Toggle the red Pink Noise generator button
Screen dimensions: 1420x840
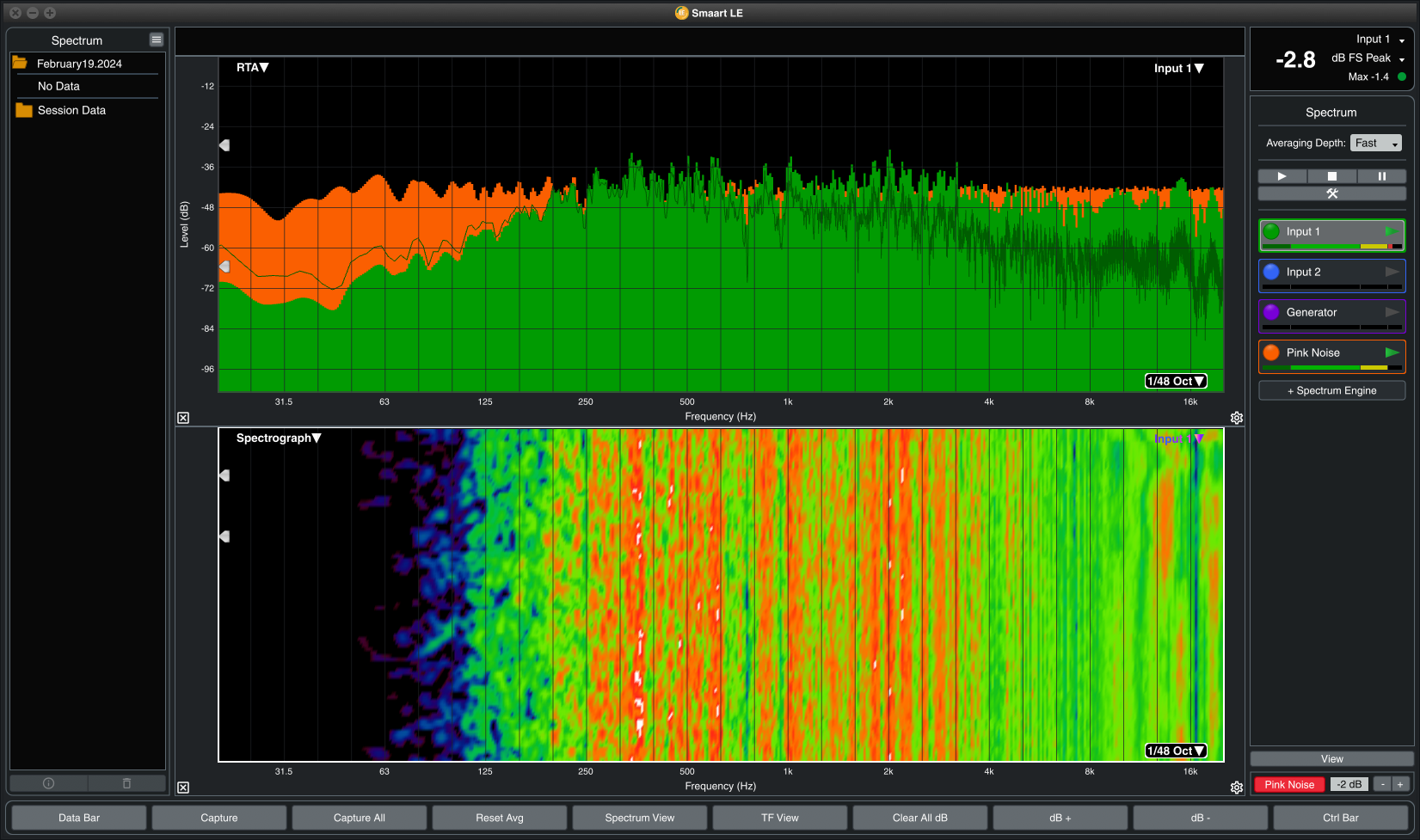1289,784
